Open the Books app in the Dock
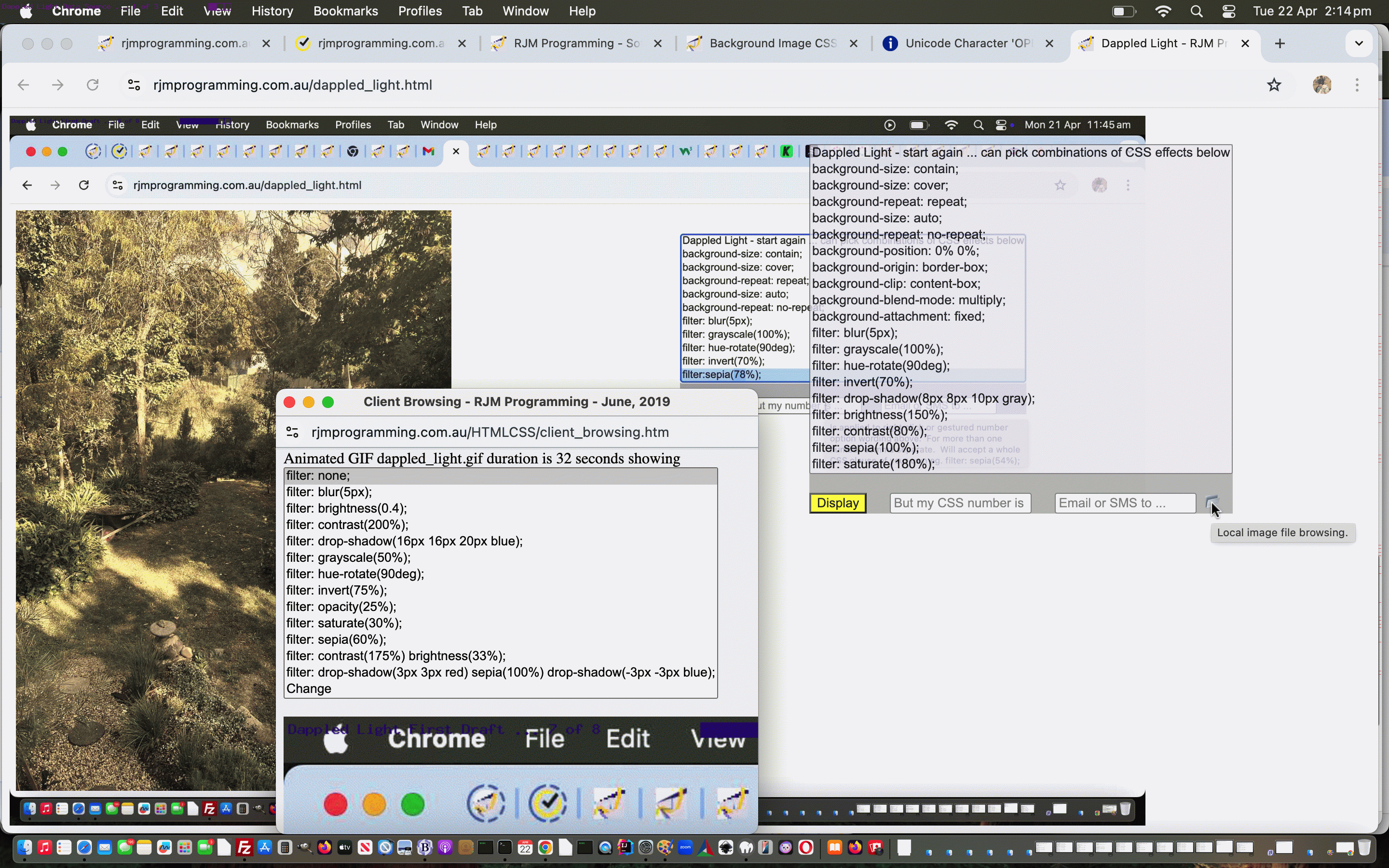 click(834, 847)
